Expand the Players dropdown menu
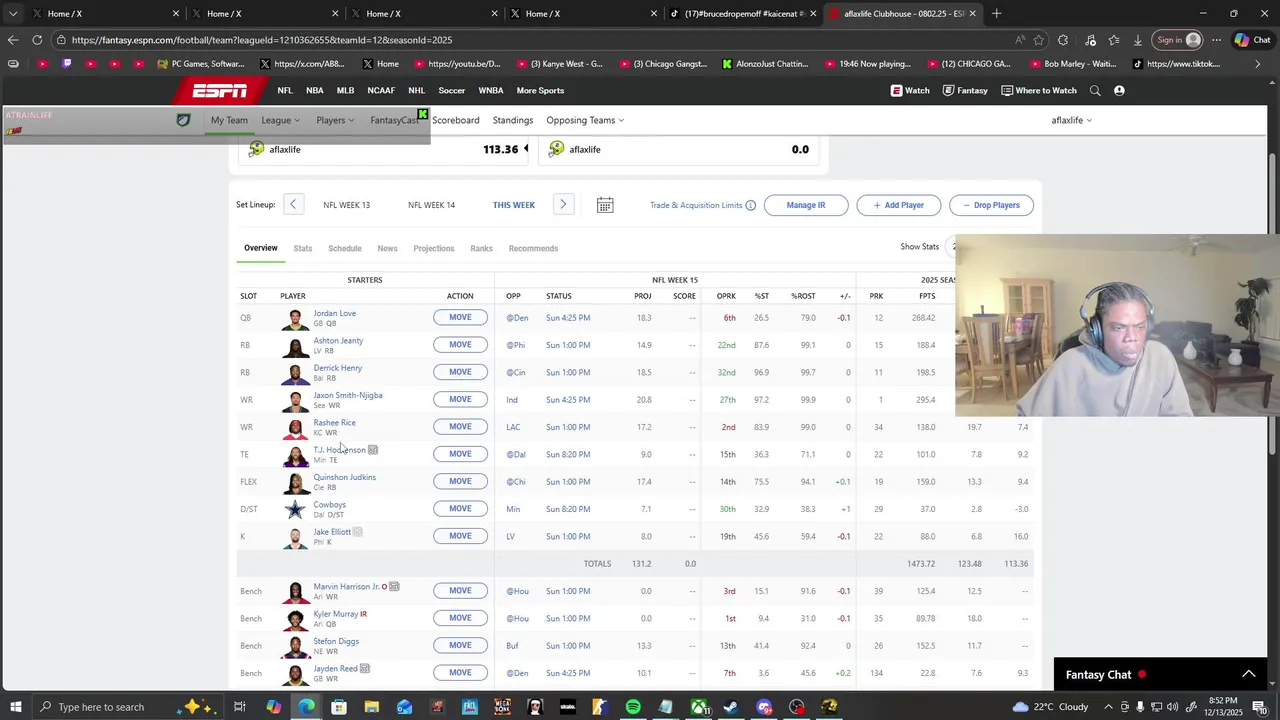This screenshot has height=720, width=1280. pyautogui.click(x=335, y=120)
